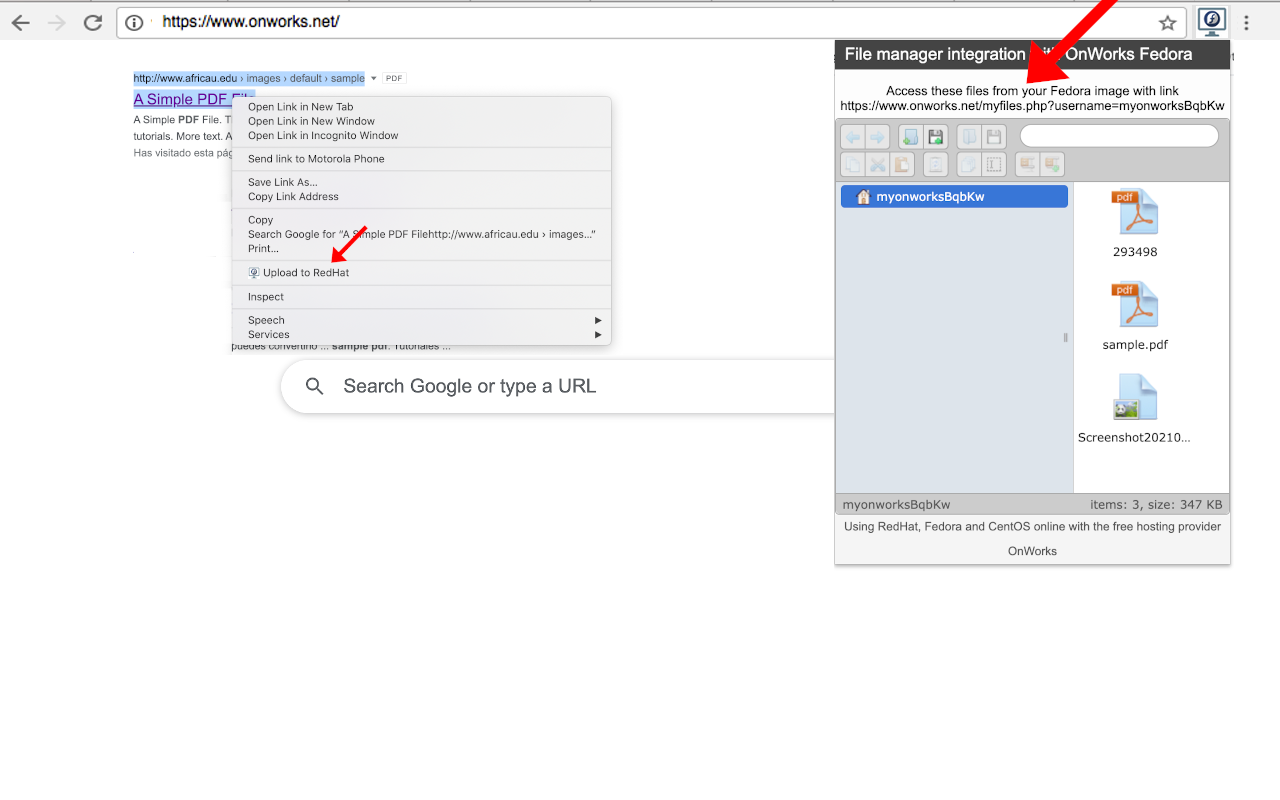Select the Screenshot20210... image file
1280x800 pixels.
coord(1135,409)
